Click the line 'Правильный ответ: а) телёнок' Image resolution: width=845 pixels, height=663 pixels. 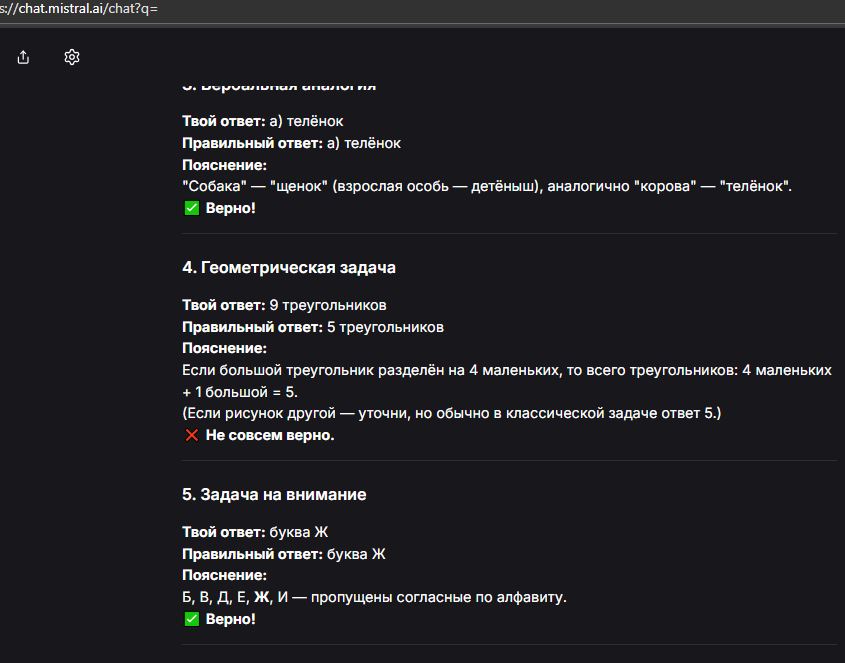tap(291, 143)
